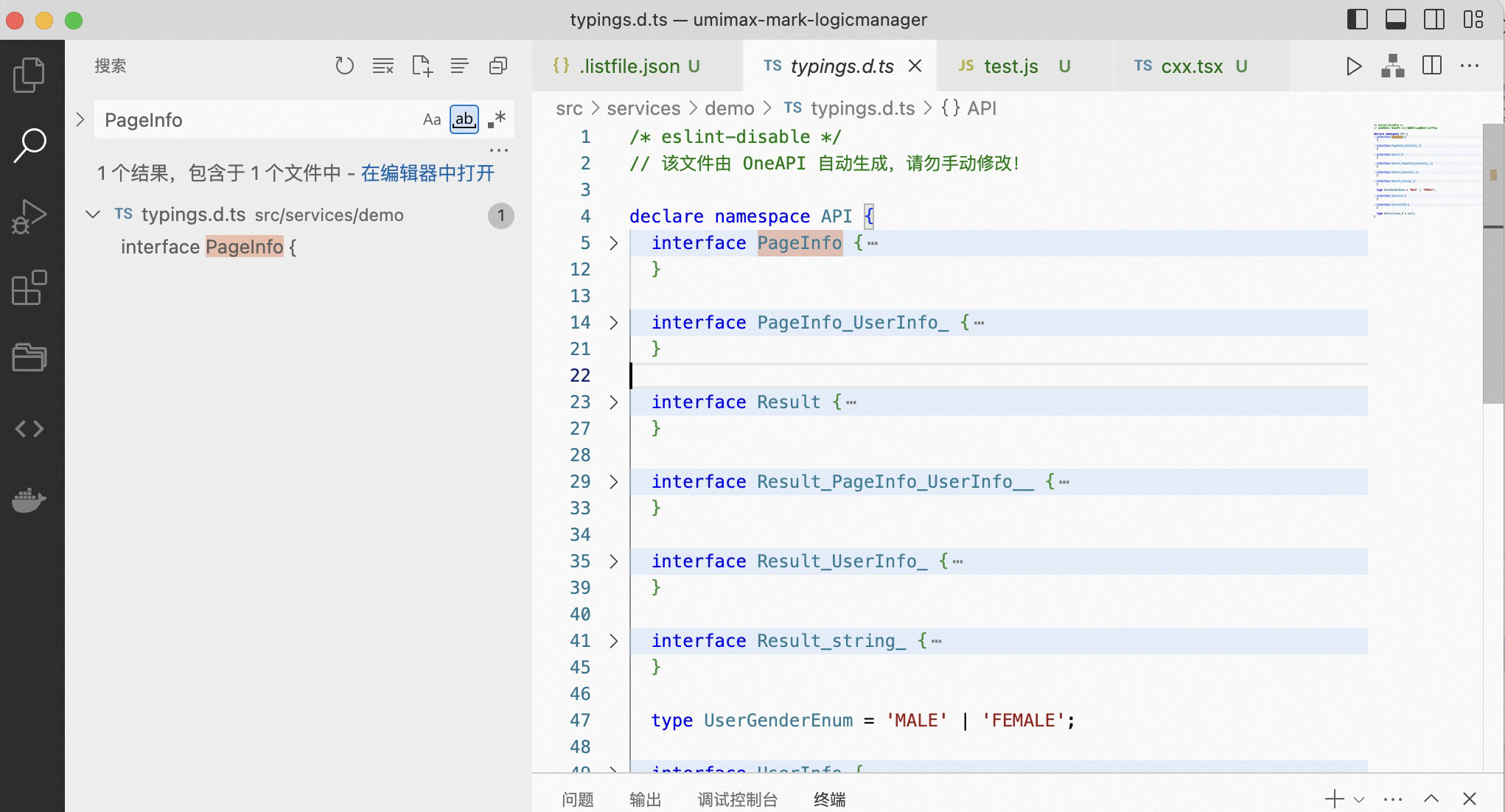Screen dimensions: 1505x812
Task: Customize layout from title bar
Action: [x=1473, y=20]
